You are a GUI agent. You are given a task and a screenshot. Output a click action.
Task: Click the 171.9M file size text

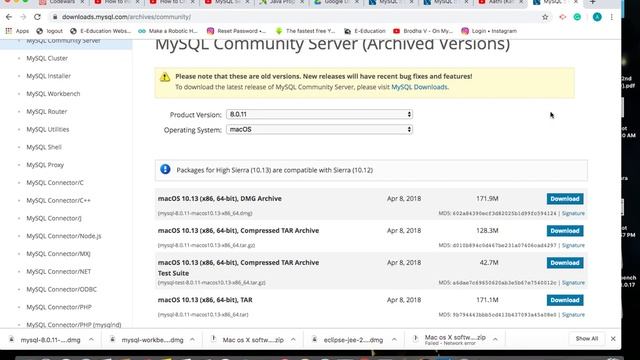487,199
